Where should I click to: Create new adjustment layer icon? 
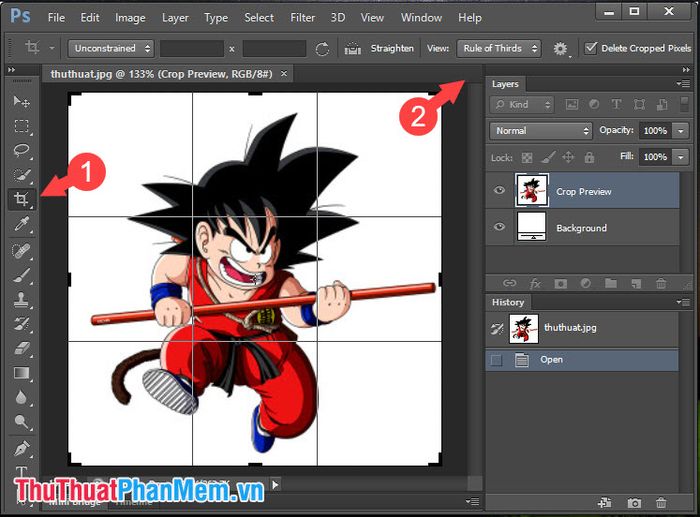pos(585,283)
